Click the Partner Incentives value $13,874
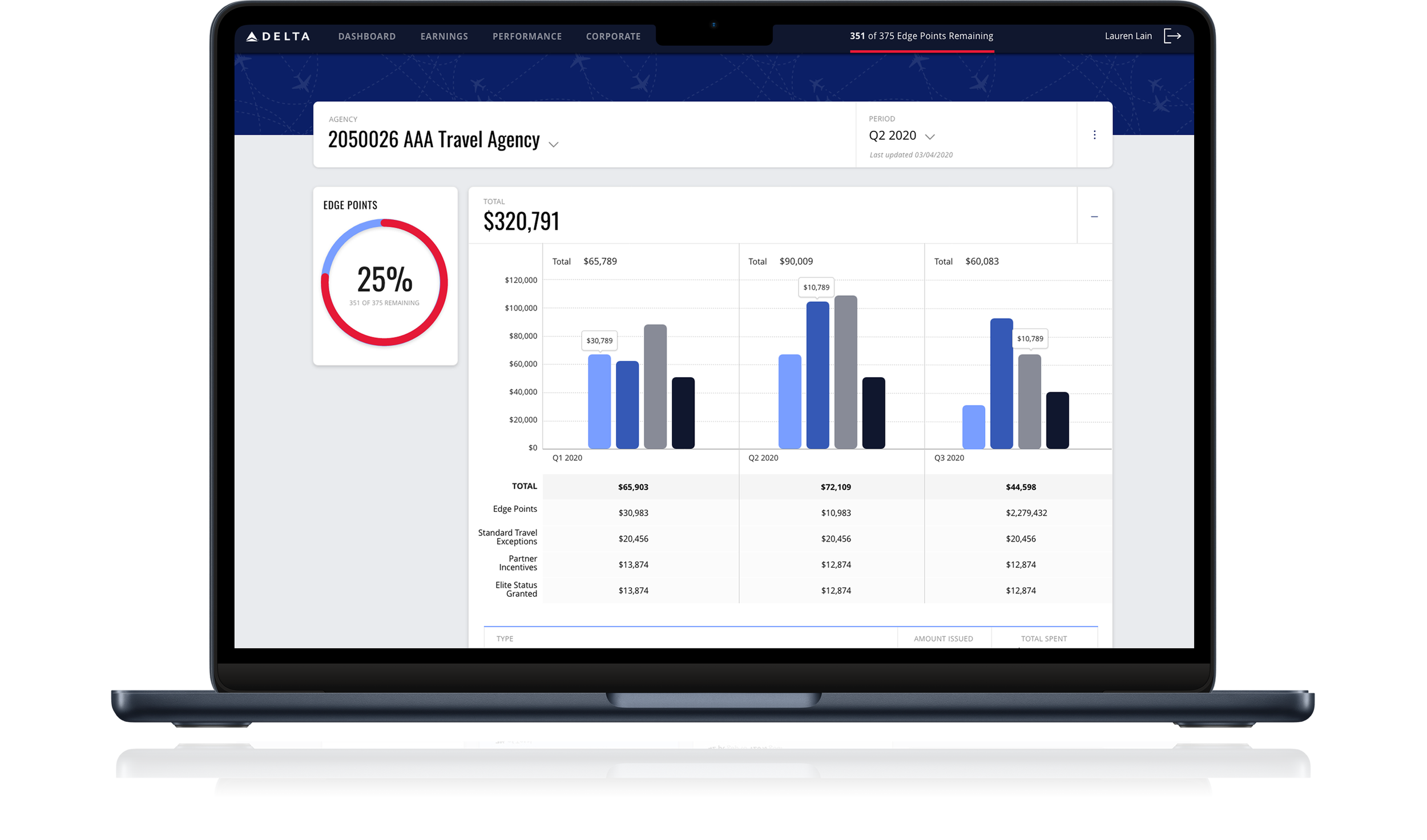 pos(633,565)
